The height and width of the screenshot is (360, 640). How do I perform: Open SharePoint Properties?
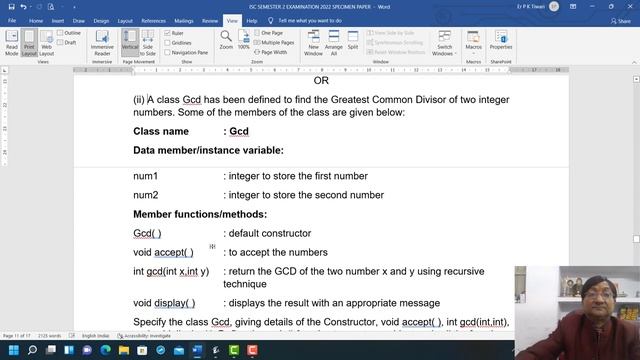click(x=501, y=40)
